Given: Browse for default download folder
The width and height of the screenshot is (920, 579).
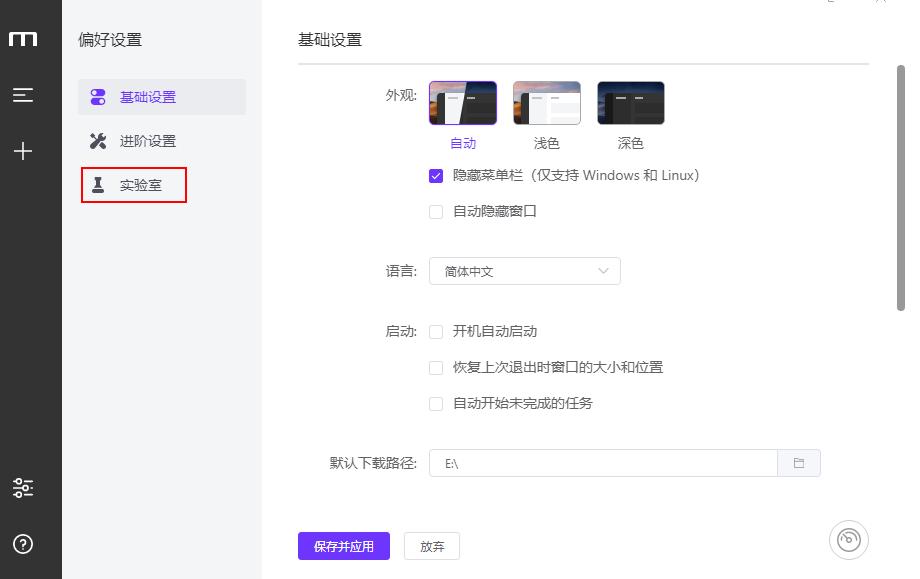Looking at the screenshot, I should (799, 463).
